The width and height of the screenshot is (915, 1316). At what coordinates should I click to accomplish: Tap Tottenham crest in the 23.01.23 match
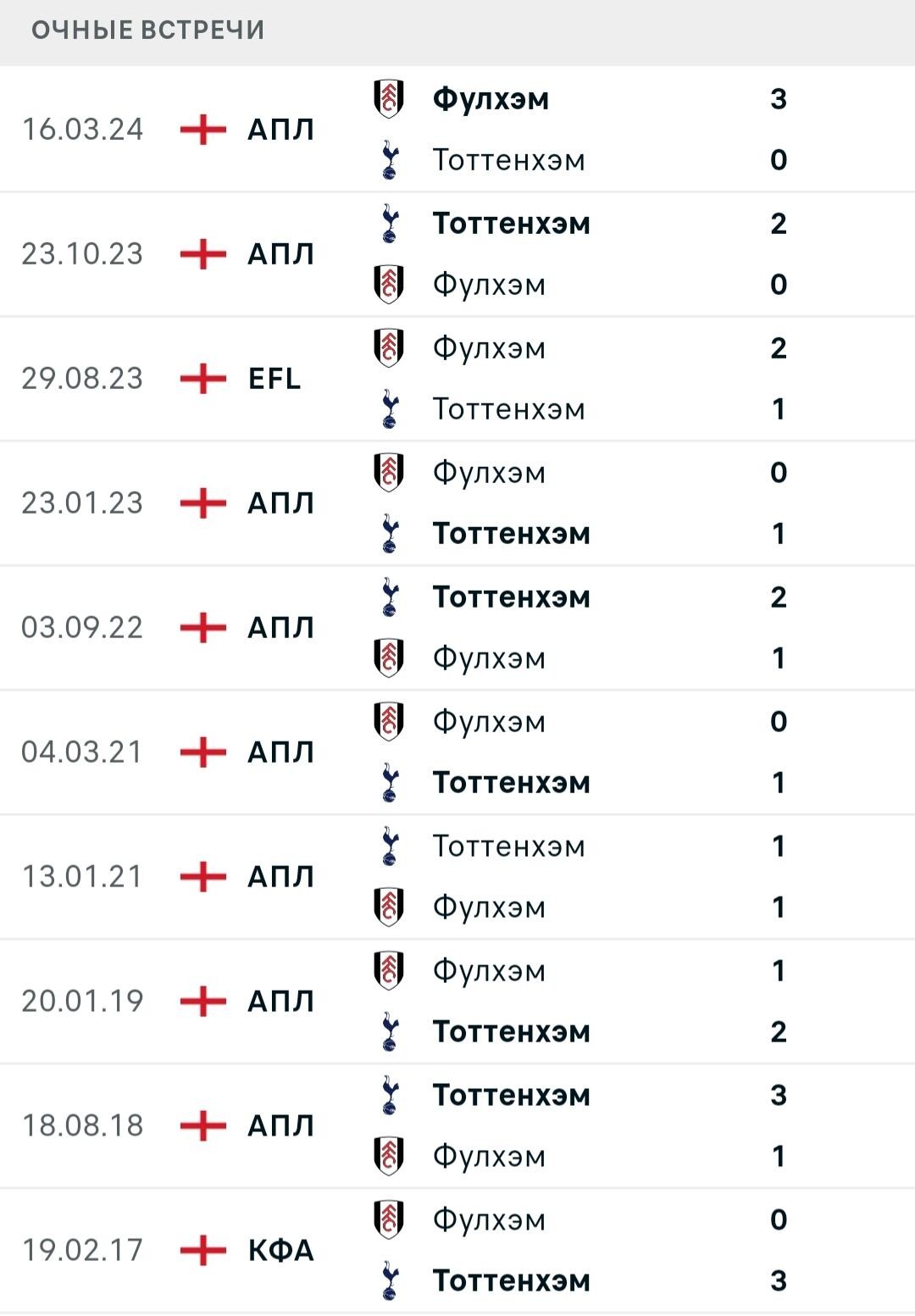click(x=389, y=534)
